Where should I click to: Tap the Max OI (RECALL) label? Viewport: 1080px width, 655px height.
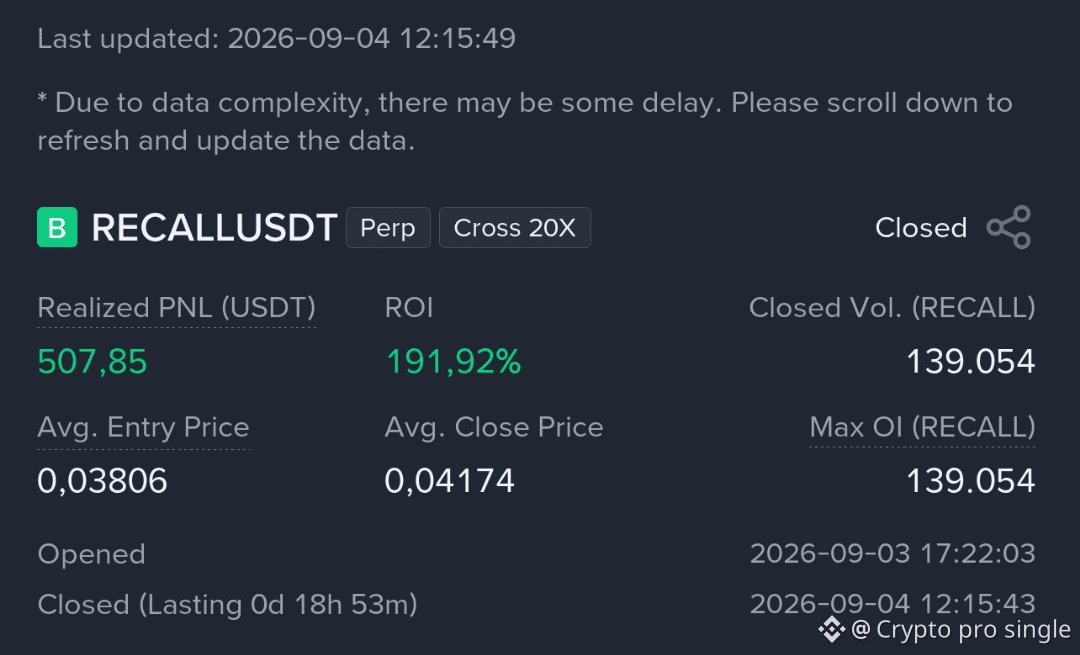pyautogui.click(x=922, y=427)
